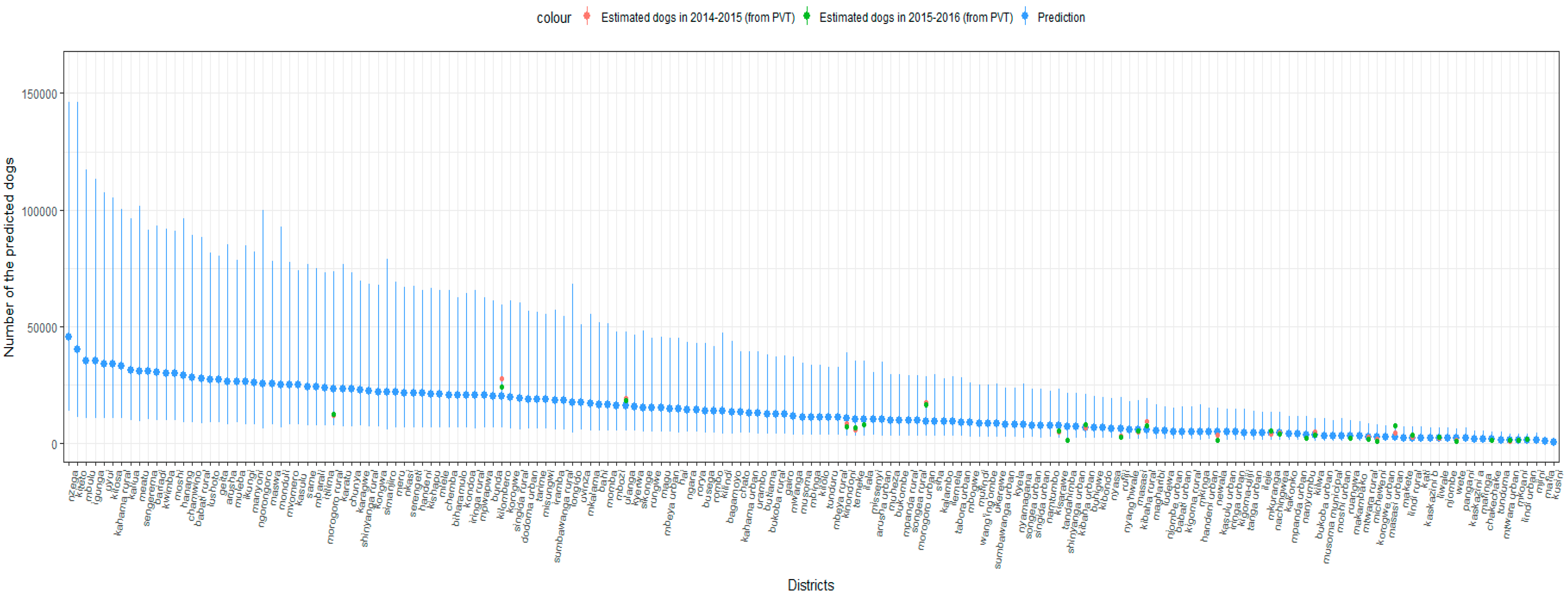
Task: Click the green 2015-2016 legend marker
Action: coord(806,17)
